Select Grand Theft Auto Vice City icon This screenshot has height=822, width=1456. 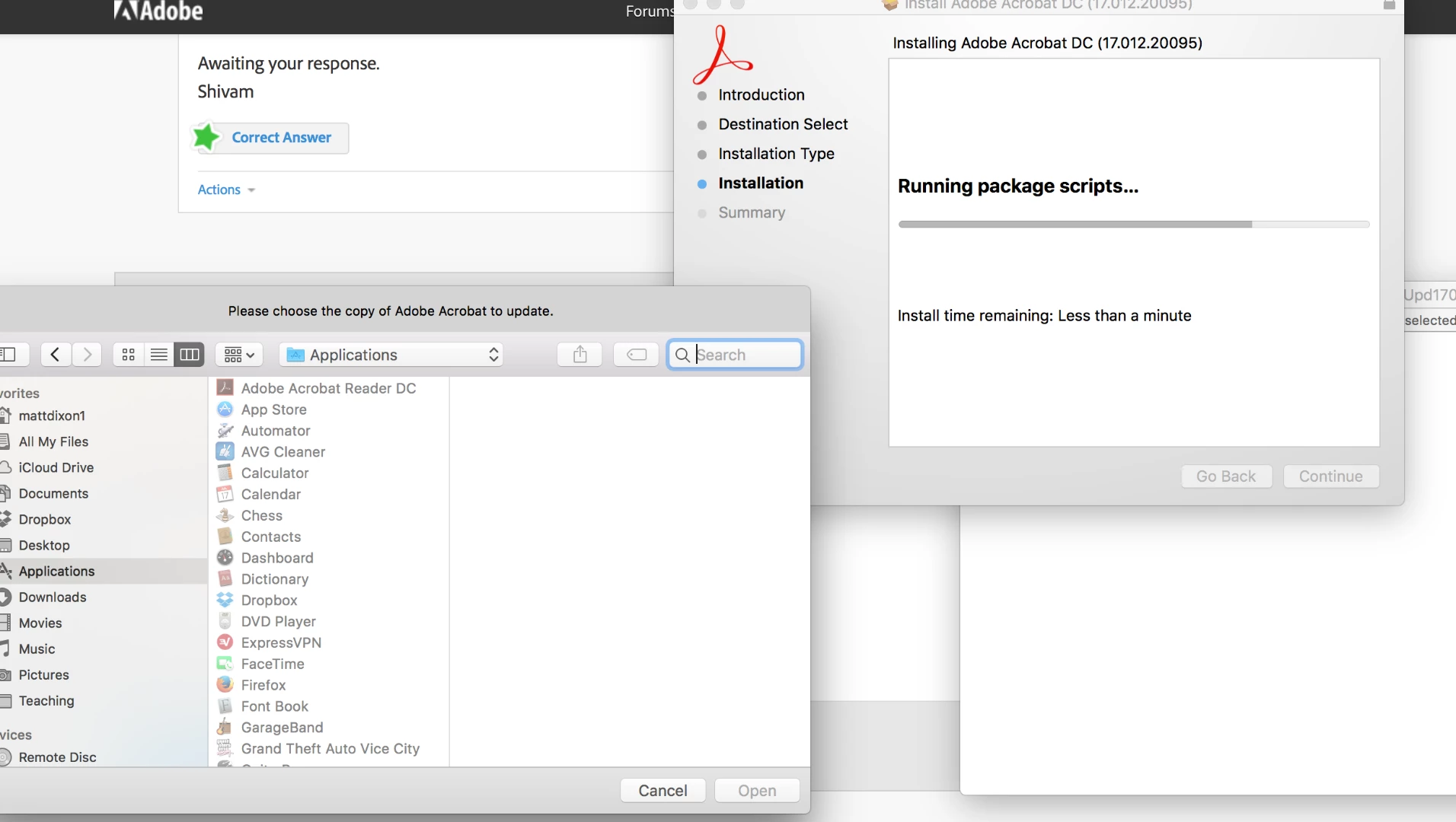click(x=225, y=749)
